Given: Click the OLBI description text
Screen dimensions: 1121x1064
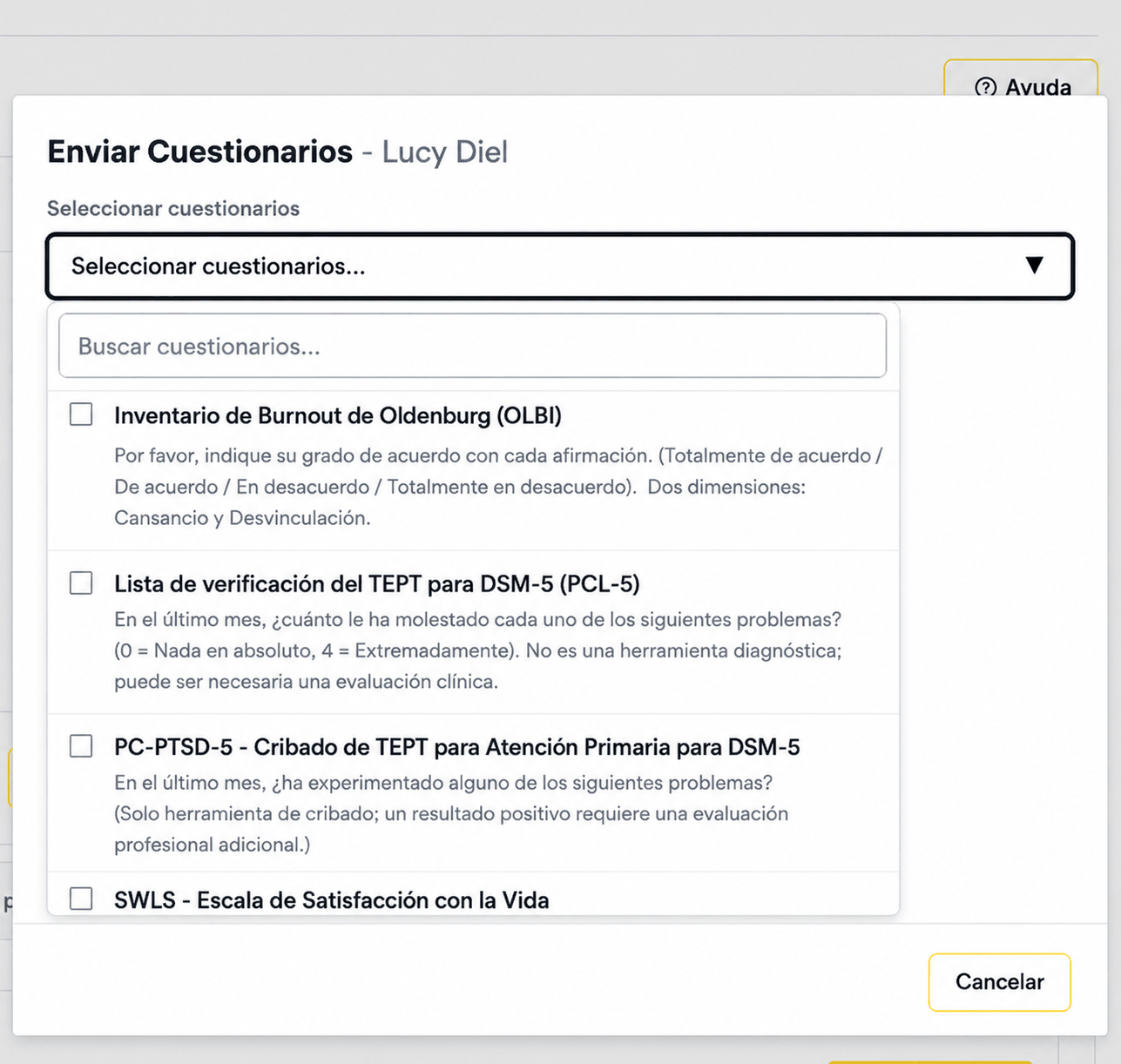Looking at the screenshot, I should coord(498,487).
